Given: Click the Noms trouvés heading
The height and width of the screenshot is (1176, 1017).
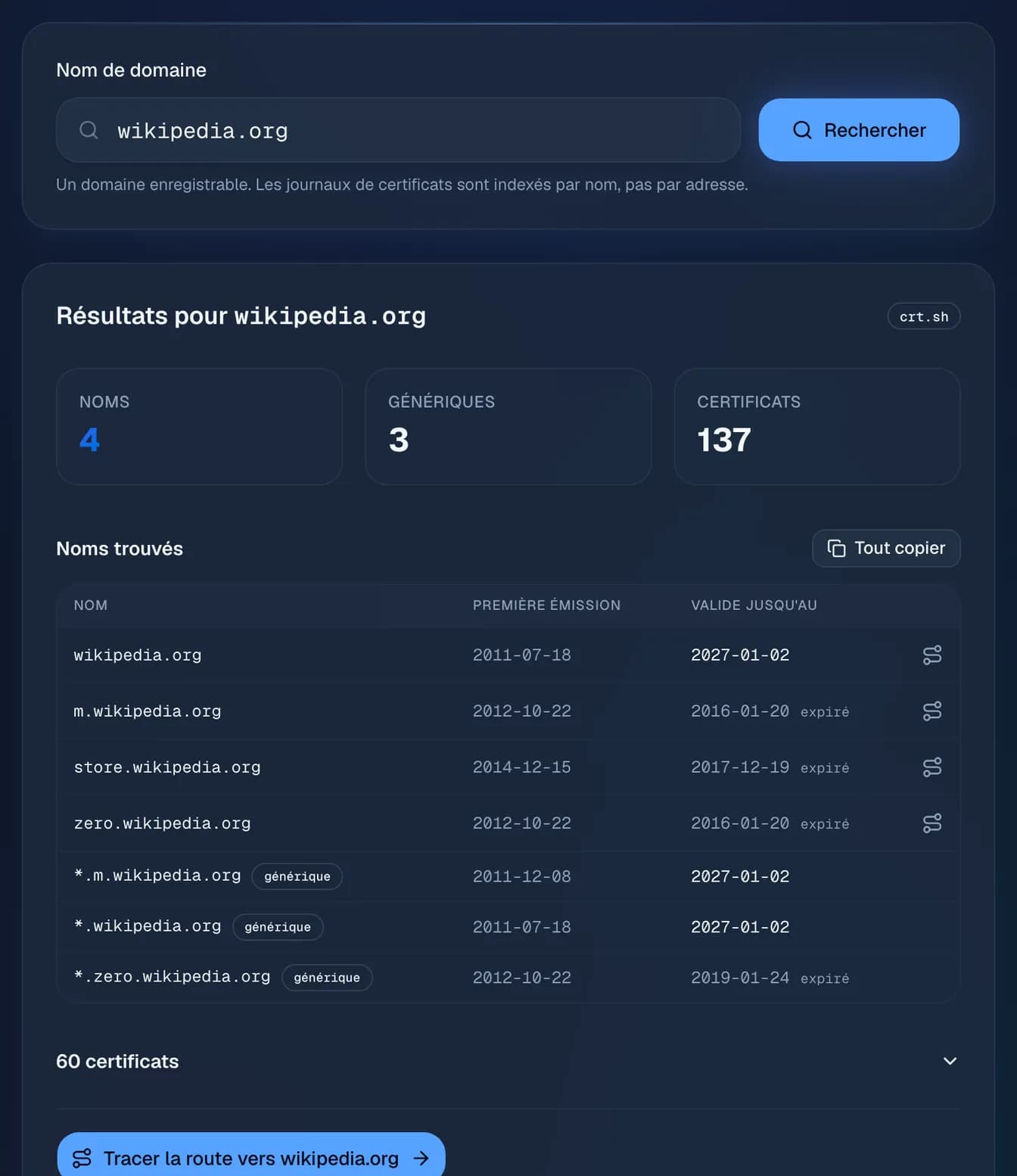Looking at the screenshot, I should (120, 549).
